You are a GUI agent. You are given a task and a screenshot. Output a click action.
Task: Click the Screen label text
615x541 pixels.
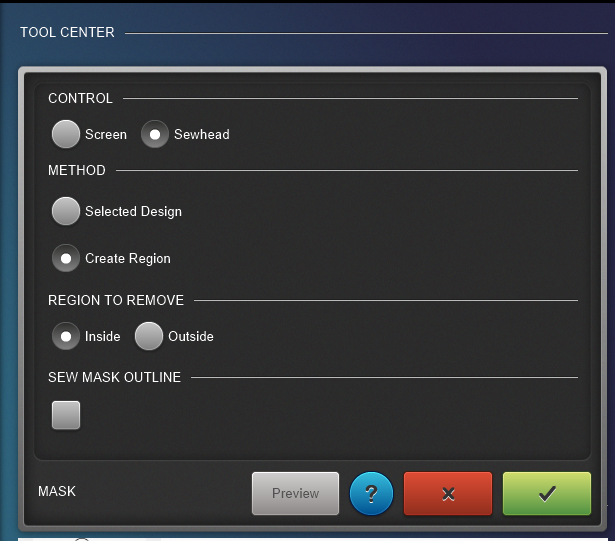click(x=106, y=134)
